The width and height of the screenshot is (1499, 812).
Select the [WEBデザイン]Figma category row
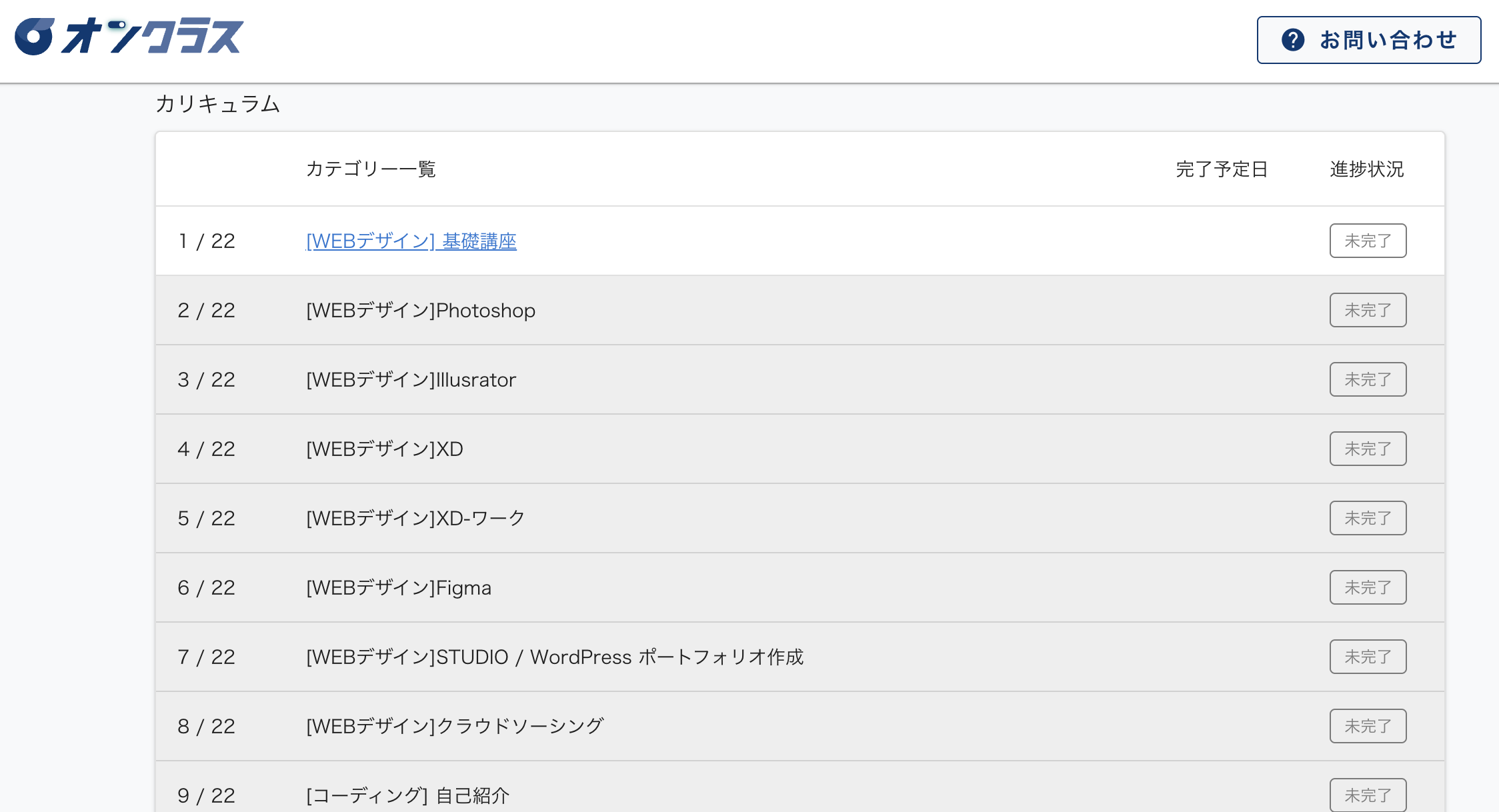398,587
